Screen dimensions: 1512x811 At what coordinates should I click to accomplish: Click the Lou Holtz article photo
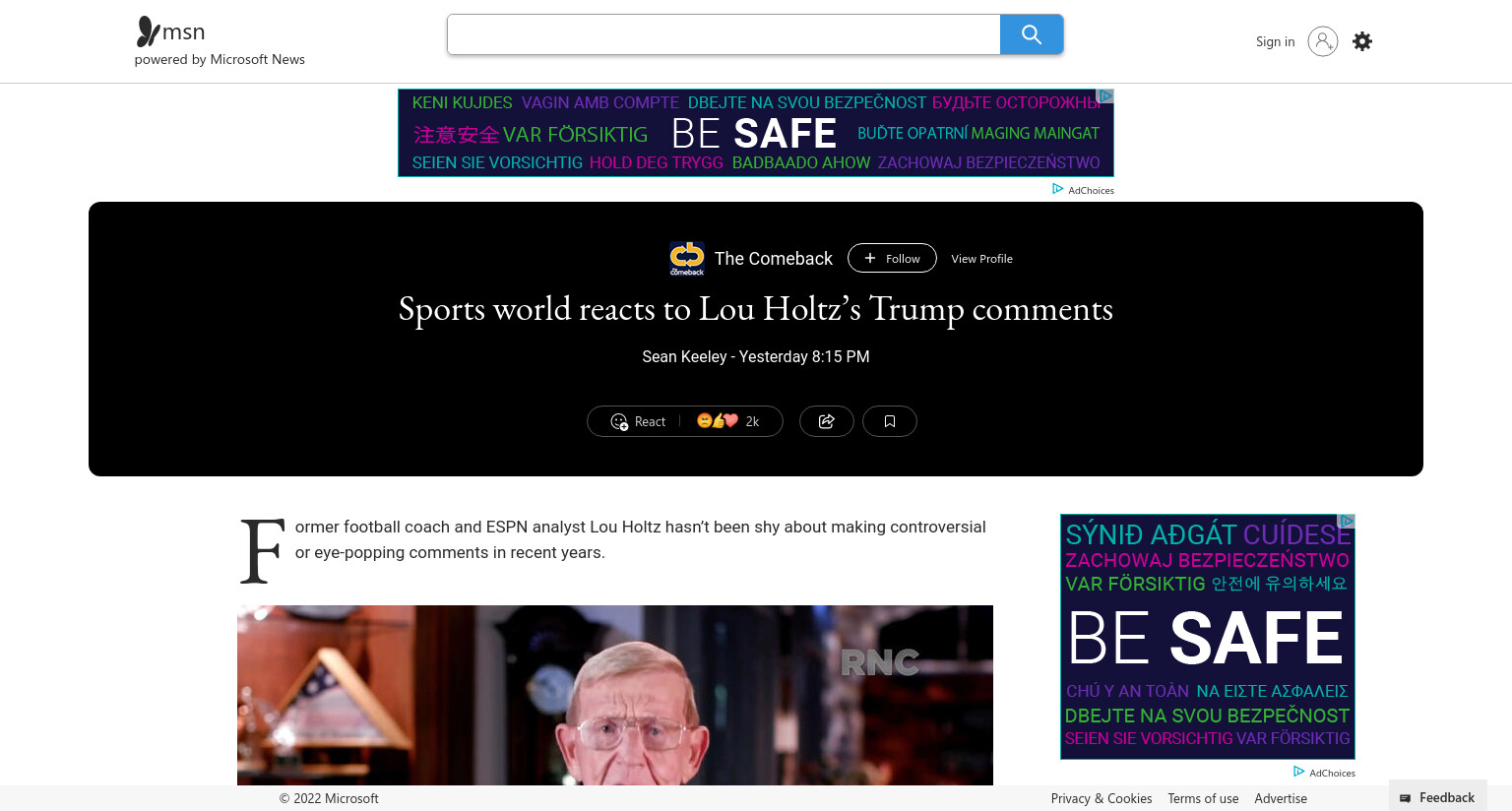point(615,695)
